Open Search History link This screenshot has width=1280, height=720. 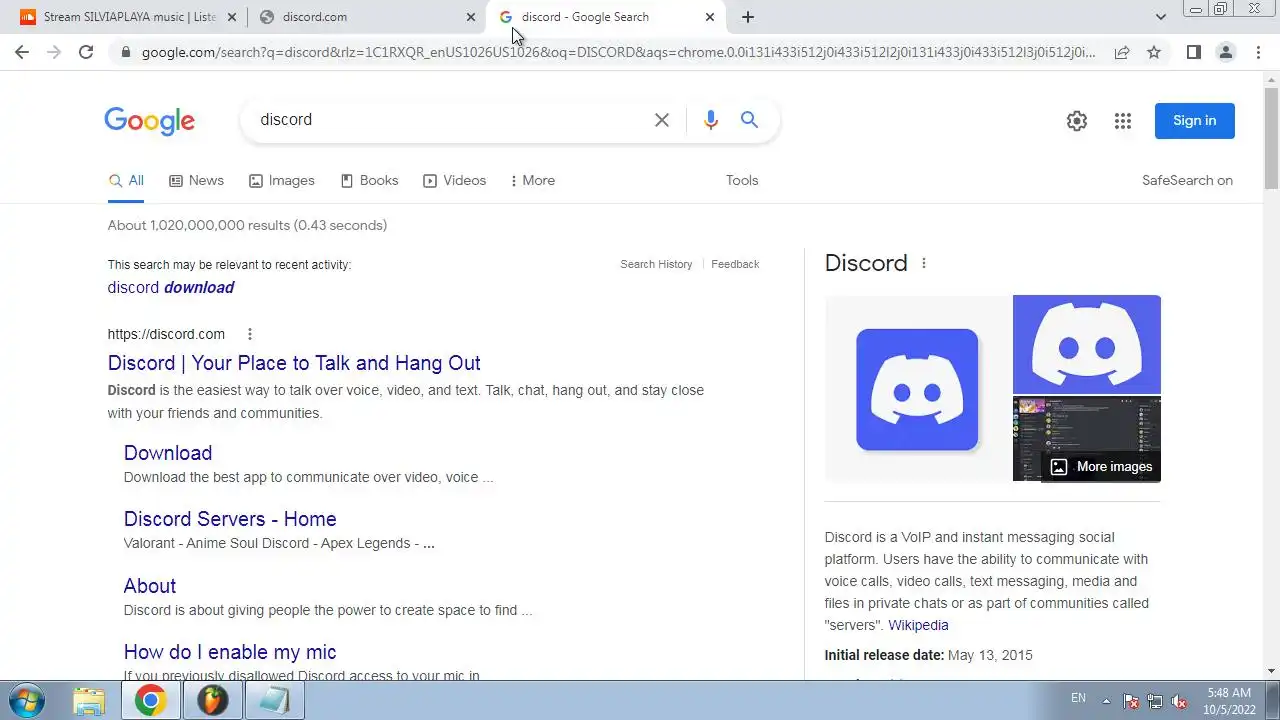click(656, 265)
